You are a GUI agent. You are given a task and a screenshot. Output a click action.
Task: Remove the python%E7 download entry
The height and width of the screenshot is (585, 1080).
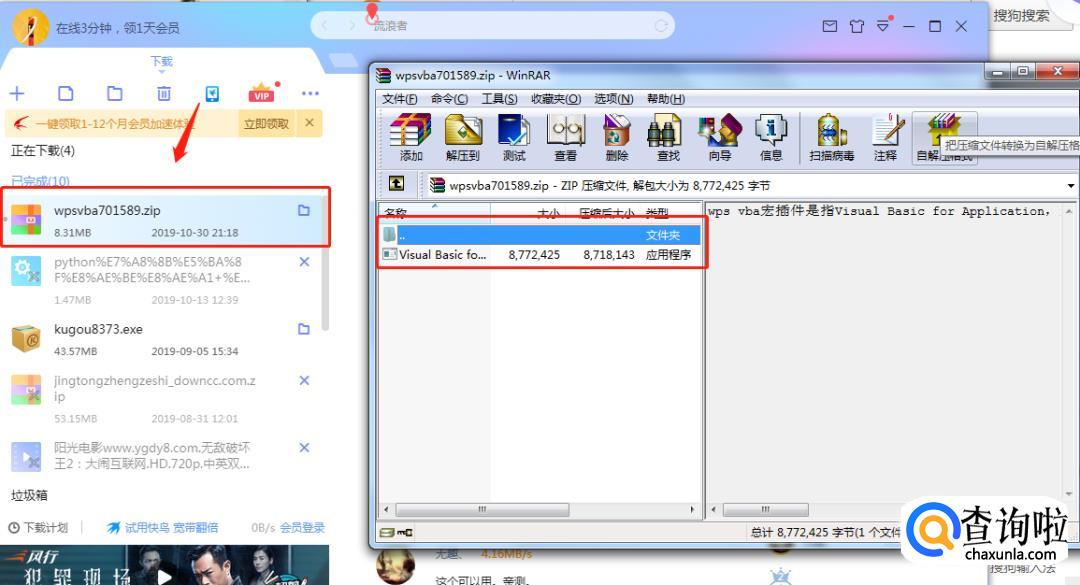click(304, 262)
